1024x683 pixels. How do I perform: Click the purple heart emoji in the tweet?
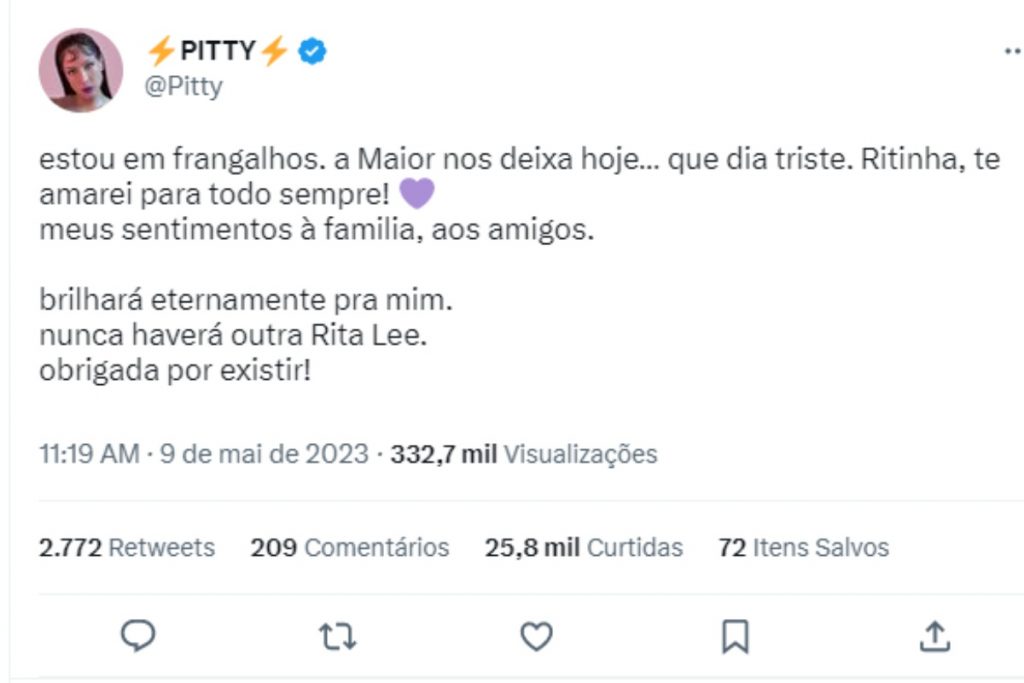tap(416, 192)
